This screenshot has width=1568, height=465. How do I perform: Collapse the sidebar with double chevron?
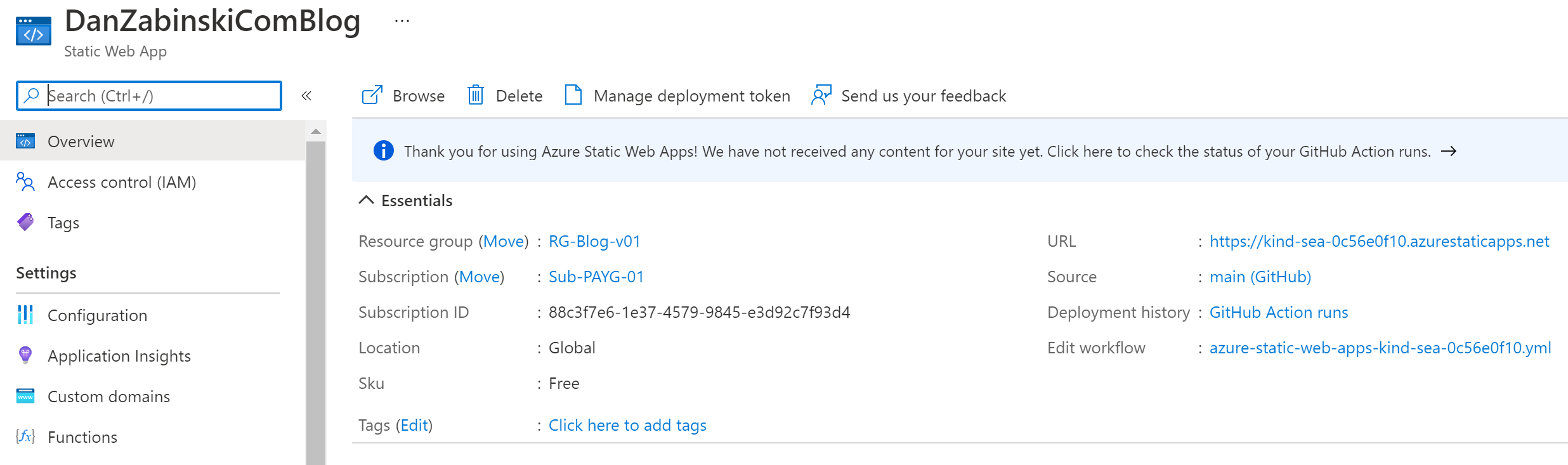(x=306, y=96)
